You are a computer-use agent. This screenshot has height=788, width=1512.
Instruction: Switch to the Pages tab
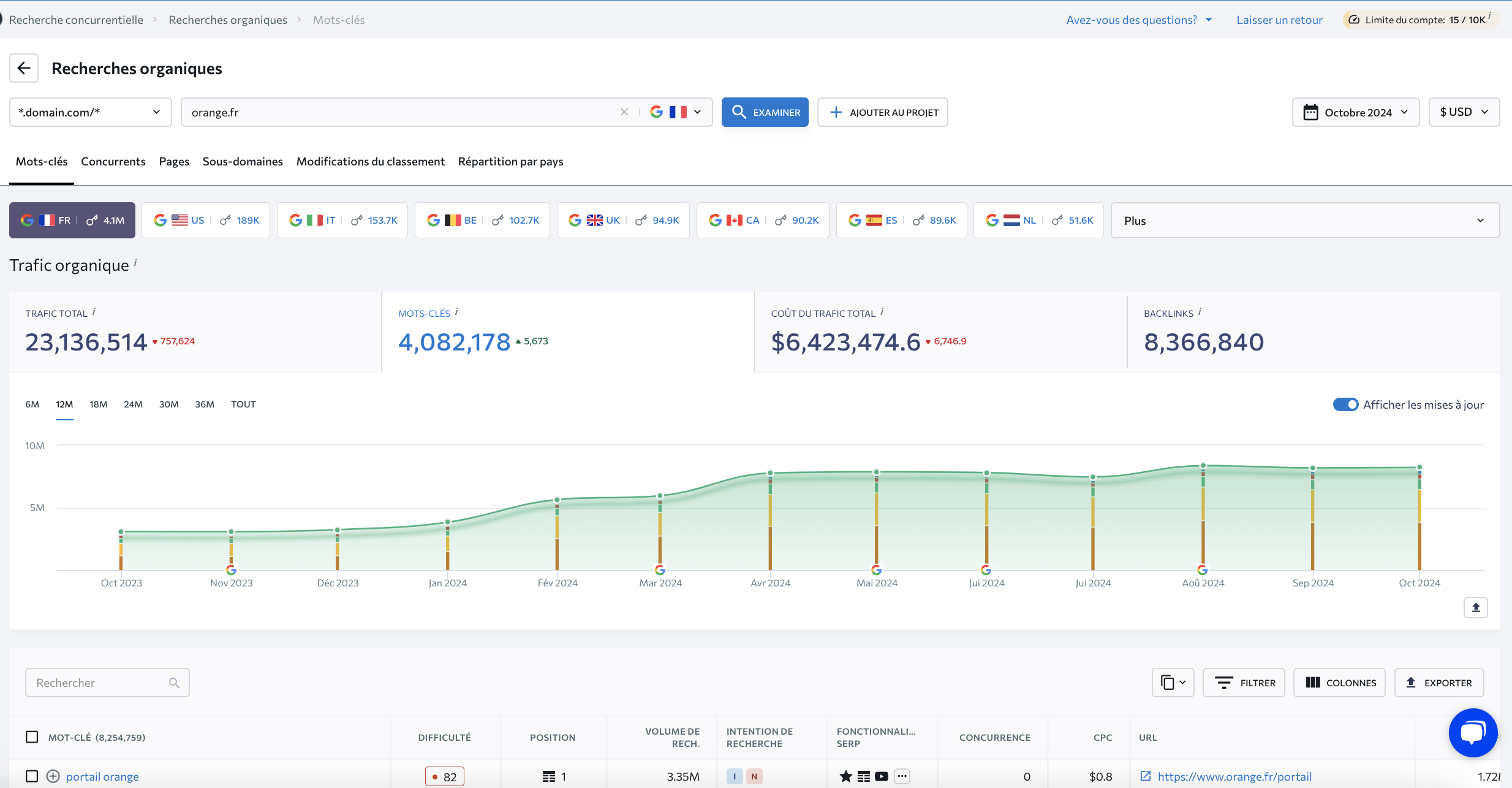(174, 161)
